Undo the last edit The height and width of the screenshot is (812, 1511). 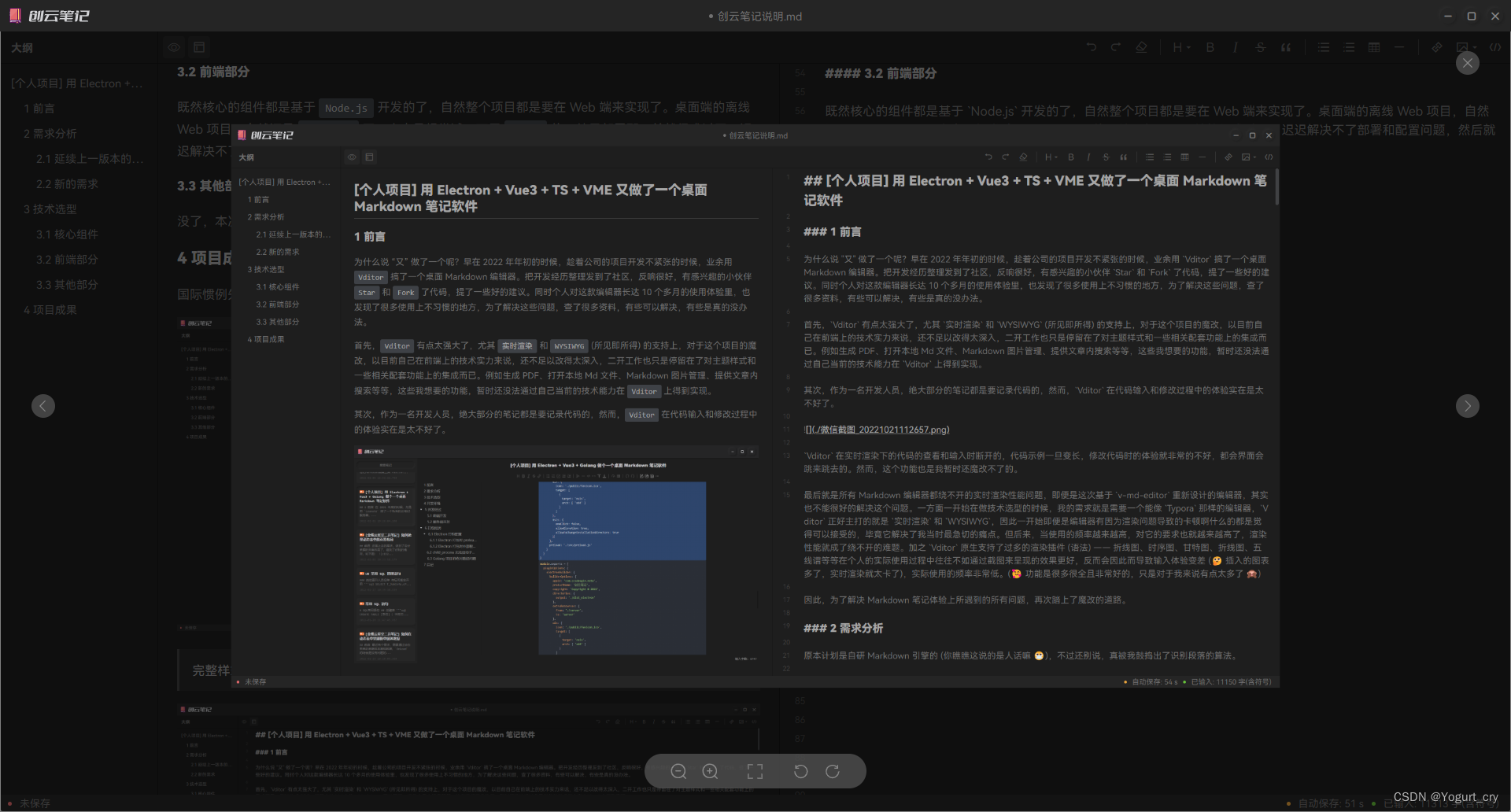coord(1091,47)
